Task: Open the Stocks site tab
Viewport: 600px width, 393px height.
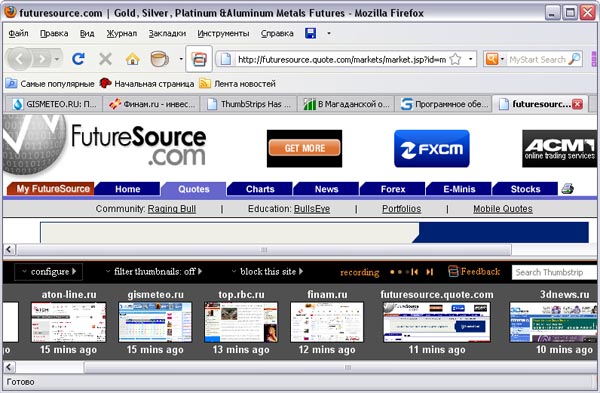Action: [x=525, y=189]
